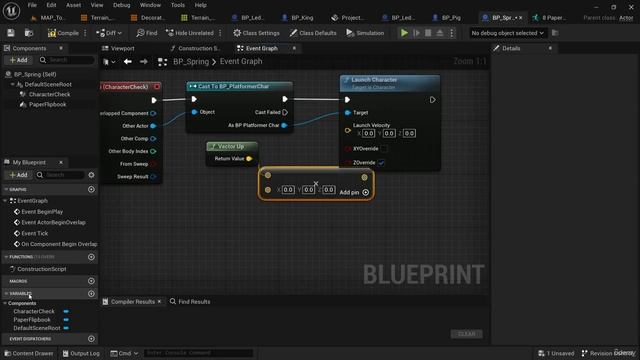
Task: Navigate forward in graph history
Action: click(143, 62)
